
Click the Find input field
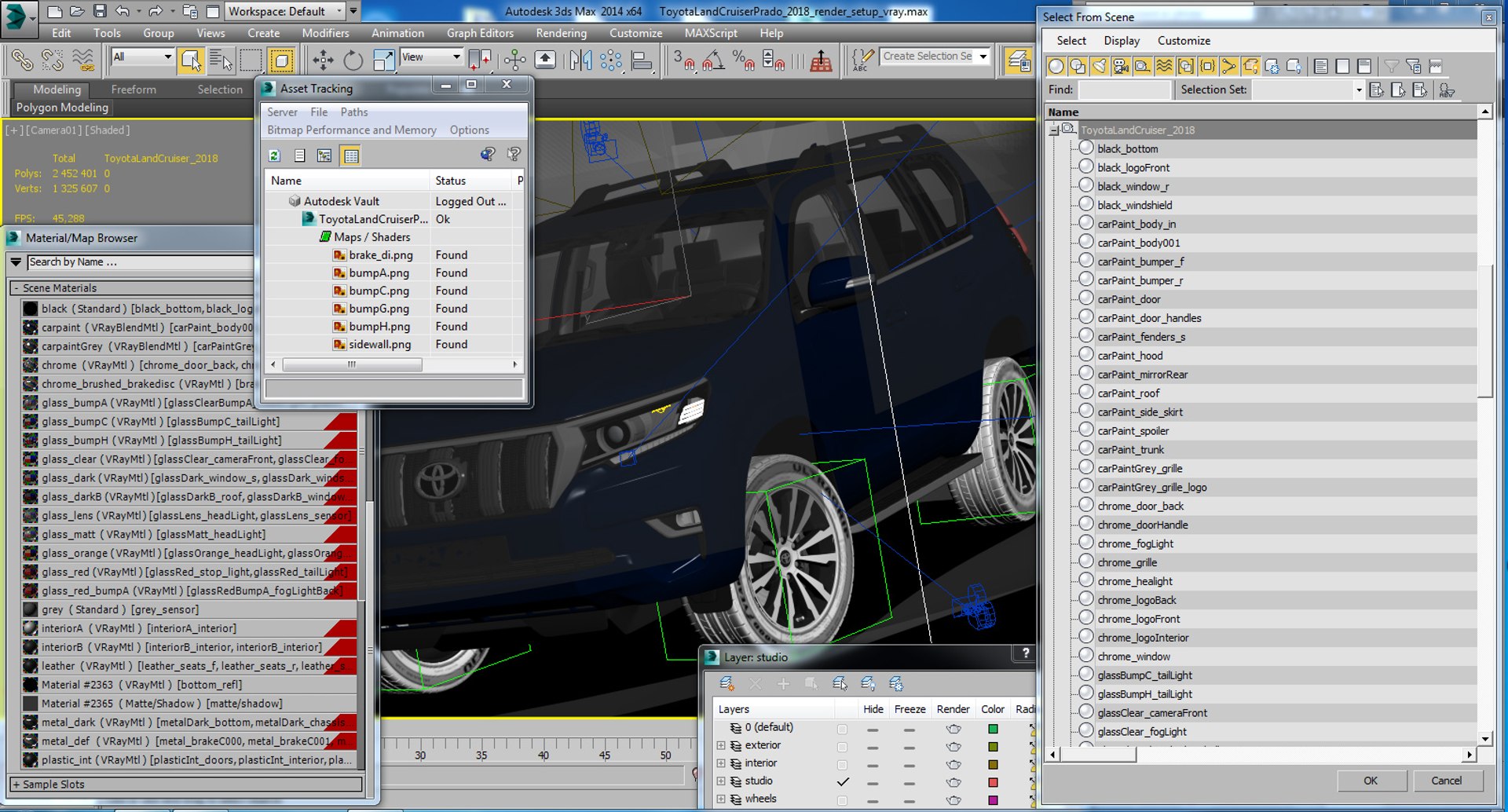point(1124,90)
